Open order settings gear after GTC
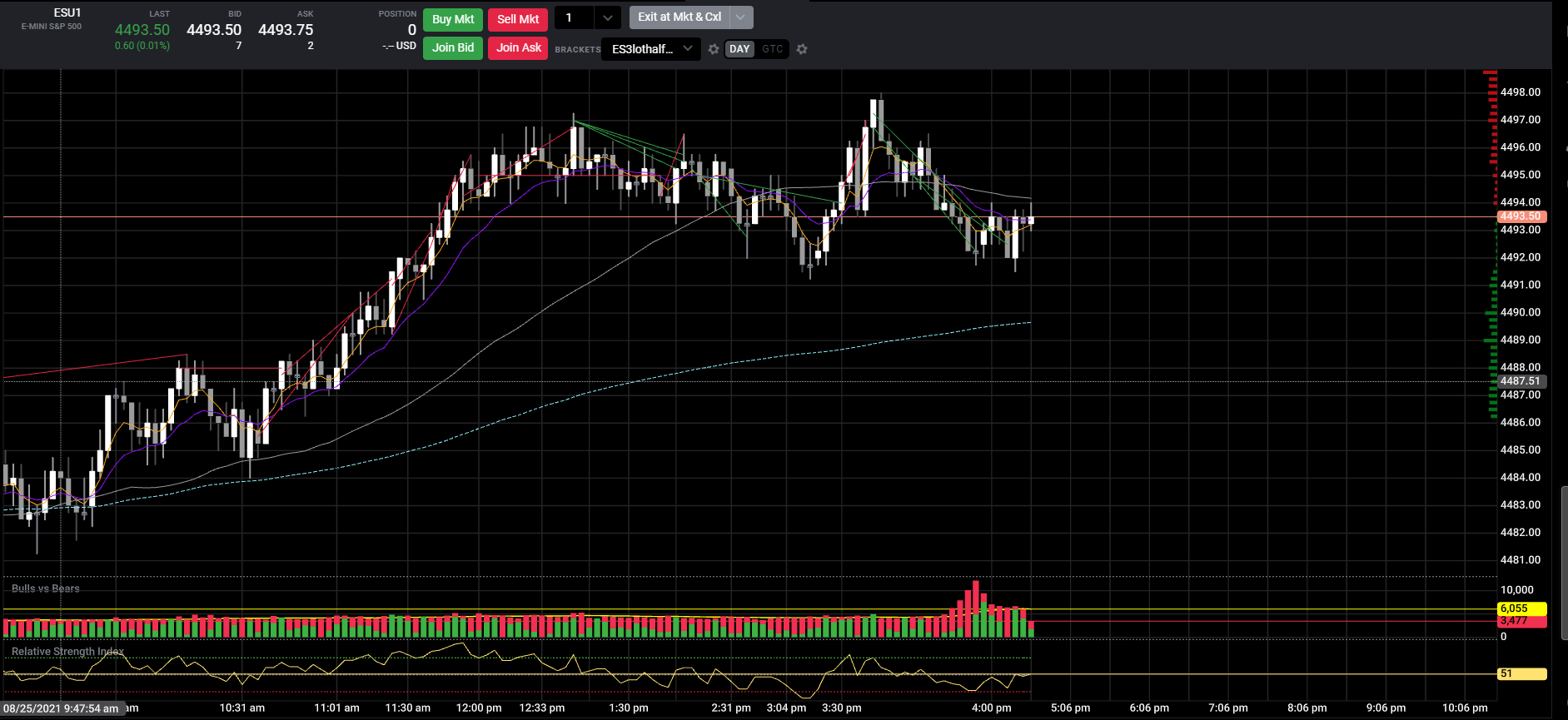The image size is (1568, 720). tap(802, 49)
